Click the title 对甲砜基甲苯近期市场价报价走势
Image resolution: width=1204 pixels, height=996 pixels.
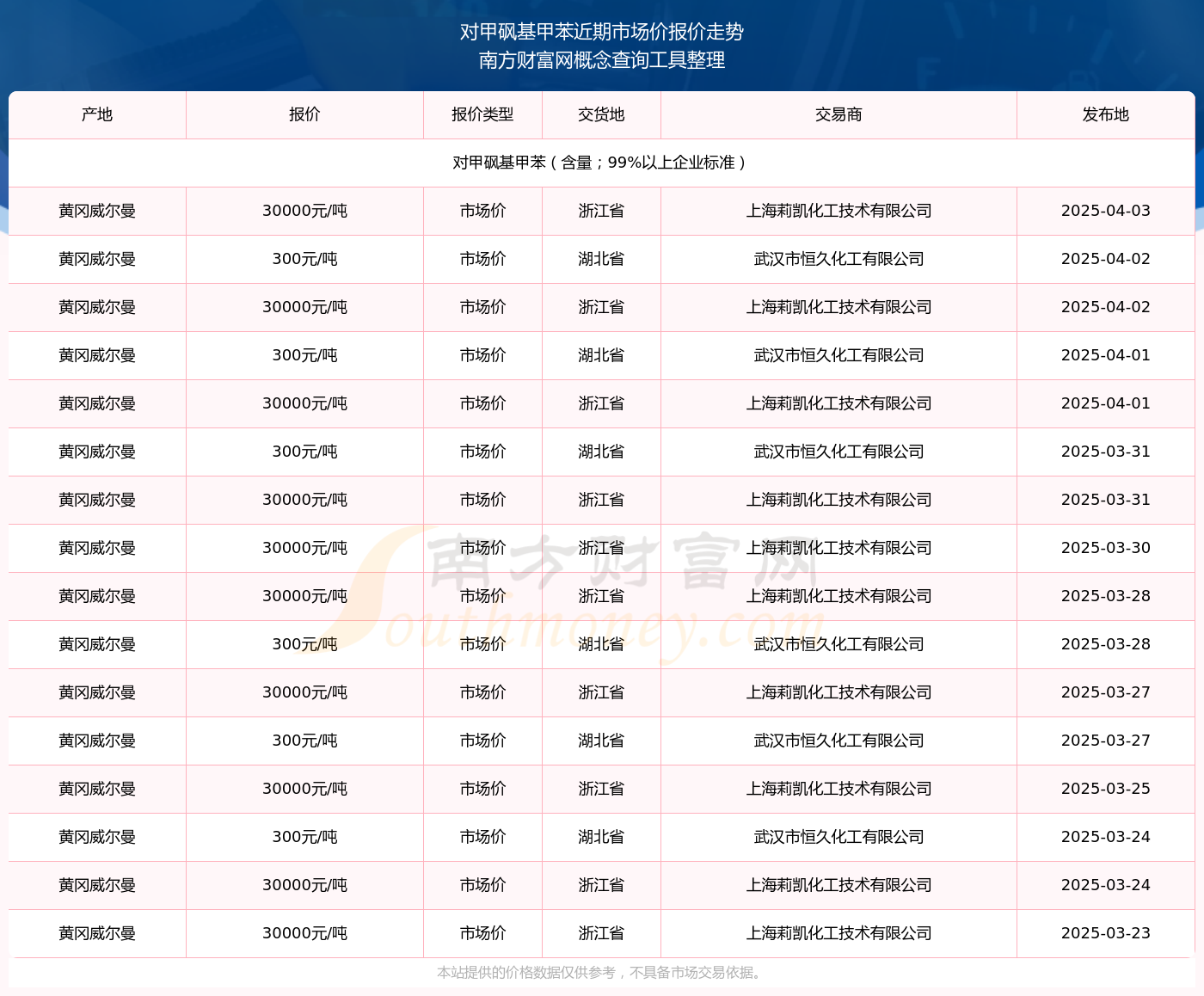(602, 32)
